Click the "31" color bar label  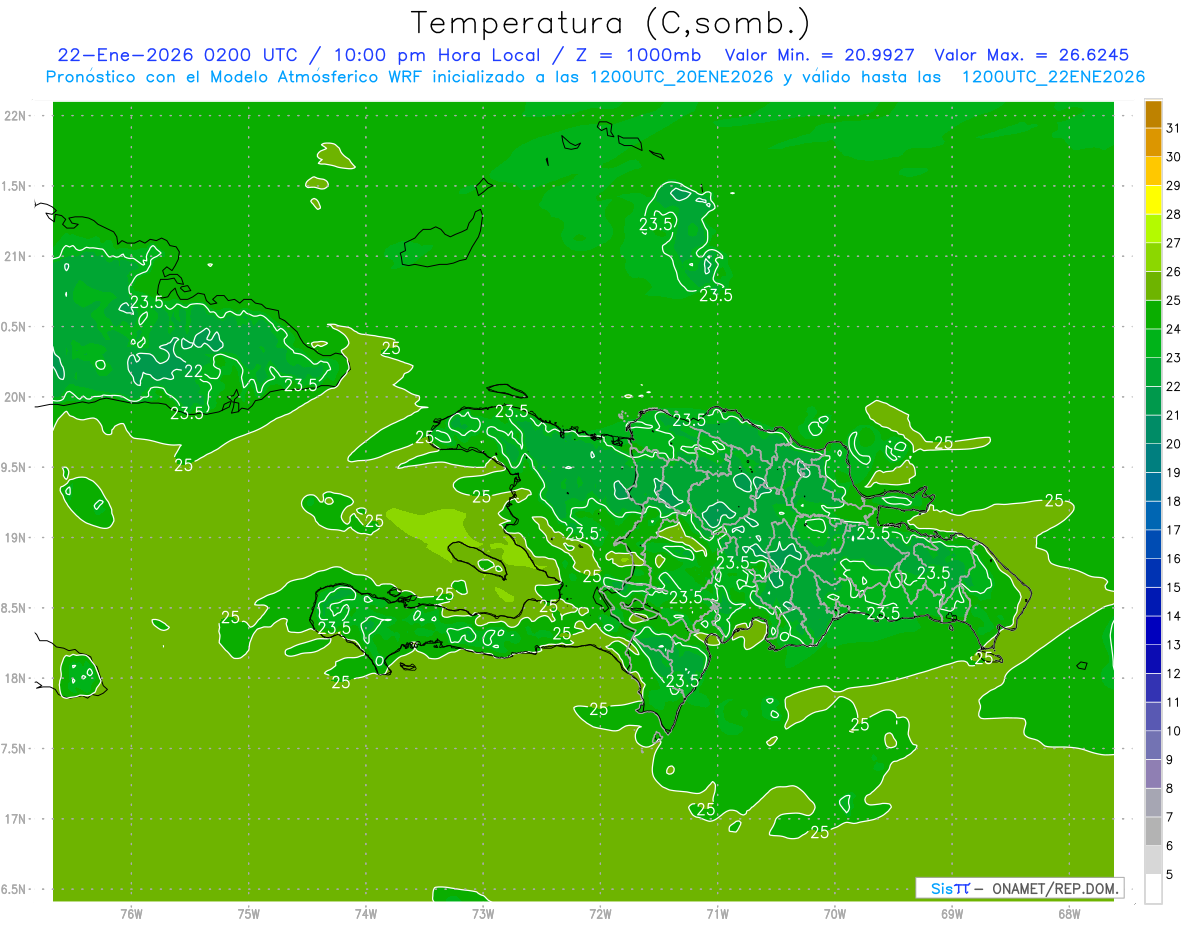click(1174, 128)
